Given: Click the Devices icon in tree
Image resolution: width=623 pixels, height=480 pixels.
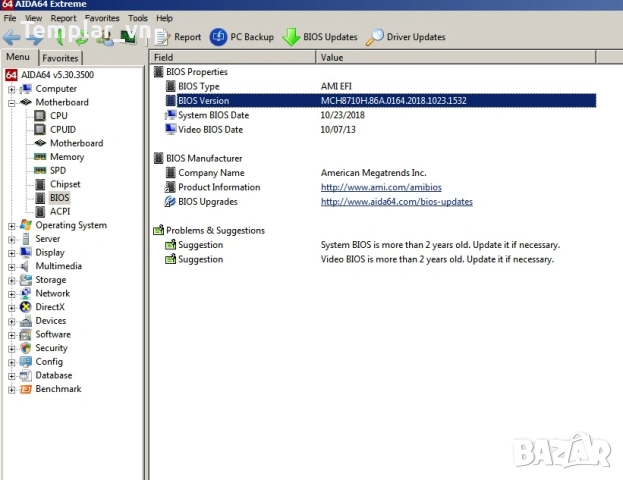Looking at the screenshot, I should click(x=26, y=321).
